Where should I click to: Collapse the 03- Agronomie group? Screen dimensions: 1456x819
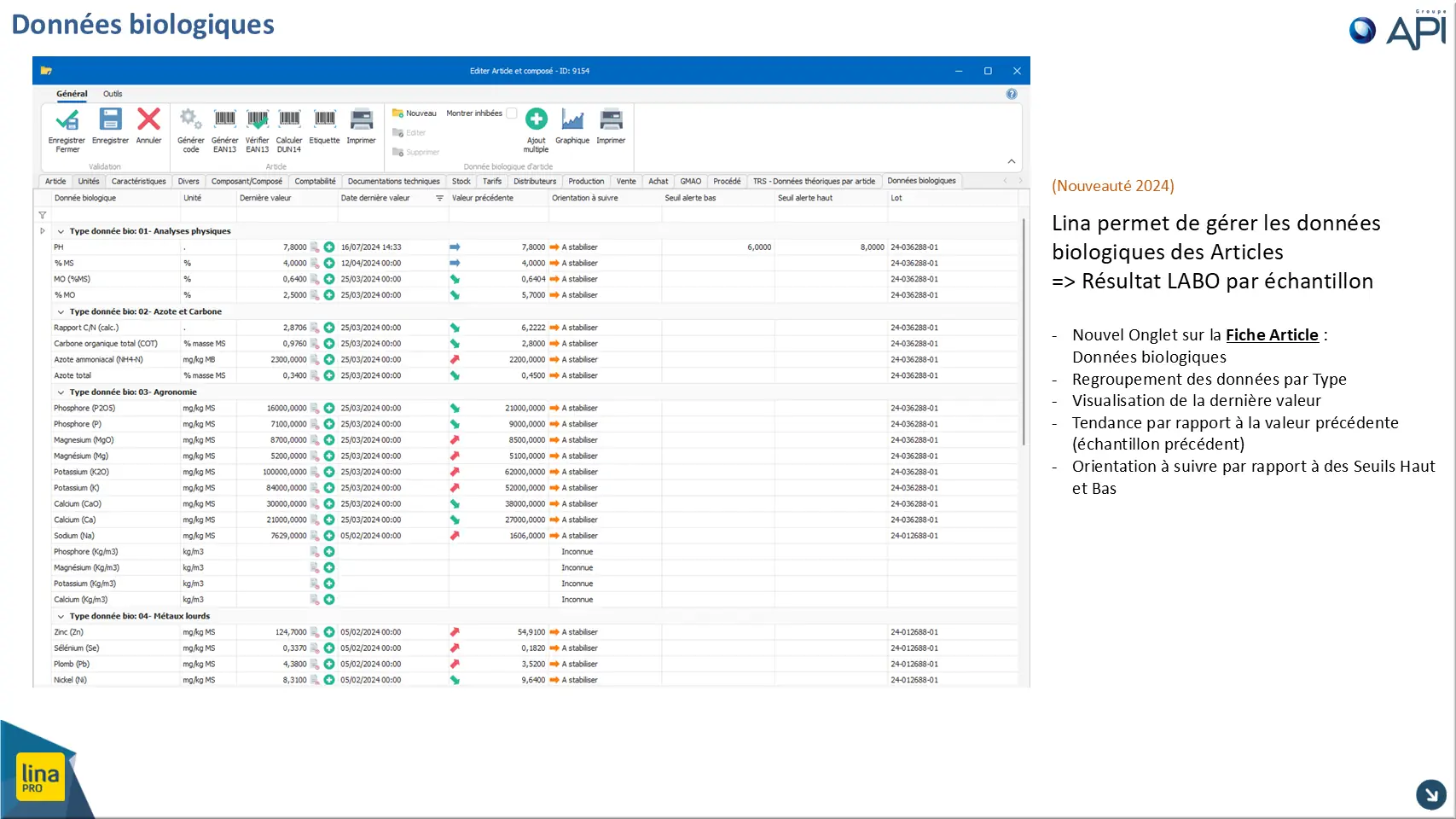point(61,392)
